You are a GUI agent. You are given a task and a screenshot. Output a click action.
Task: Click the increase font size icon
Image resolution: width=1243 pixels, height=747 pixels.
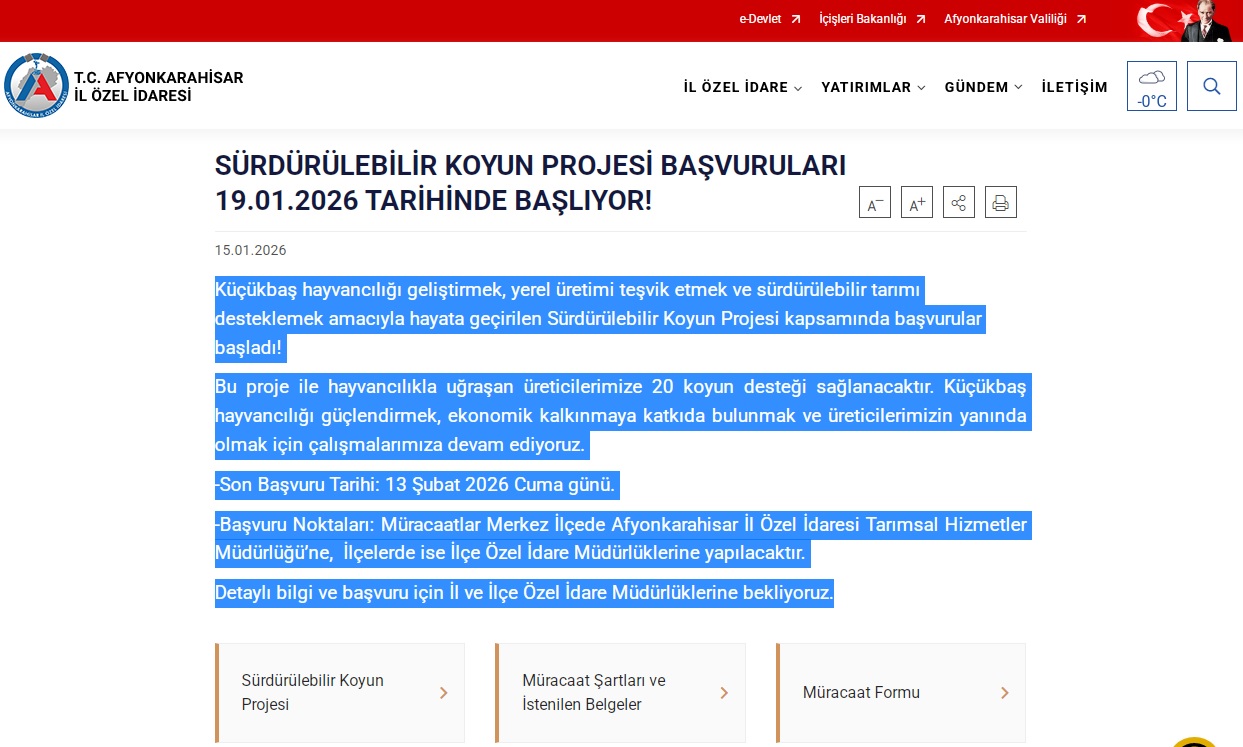tap(916, 203)
